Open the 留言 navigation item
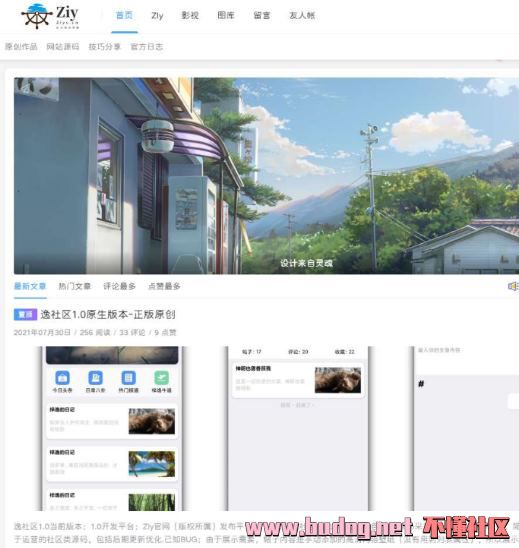 coord(262,15)
